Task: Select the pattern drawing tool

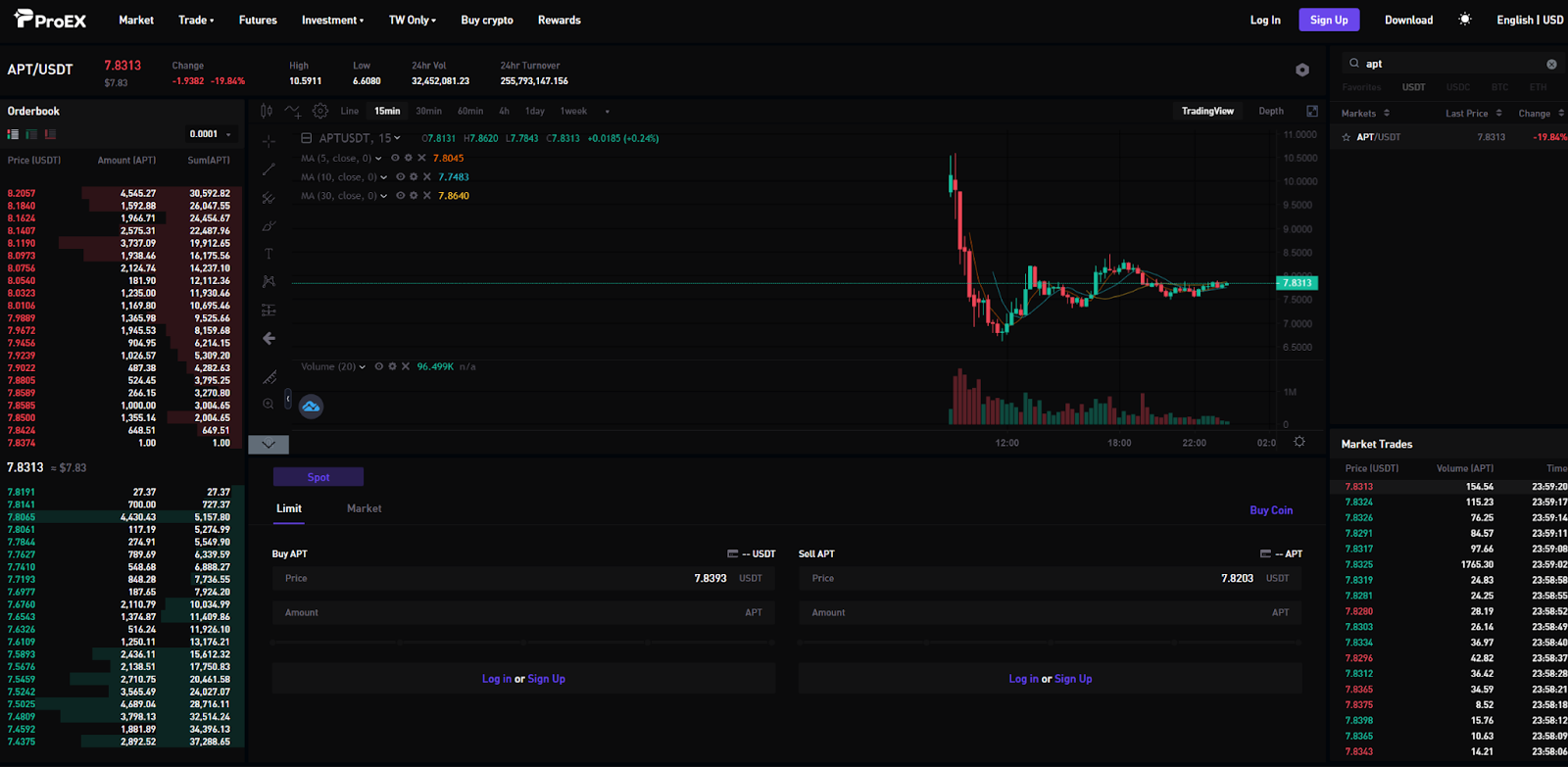Action: click(269, 282)
